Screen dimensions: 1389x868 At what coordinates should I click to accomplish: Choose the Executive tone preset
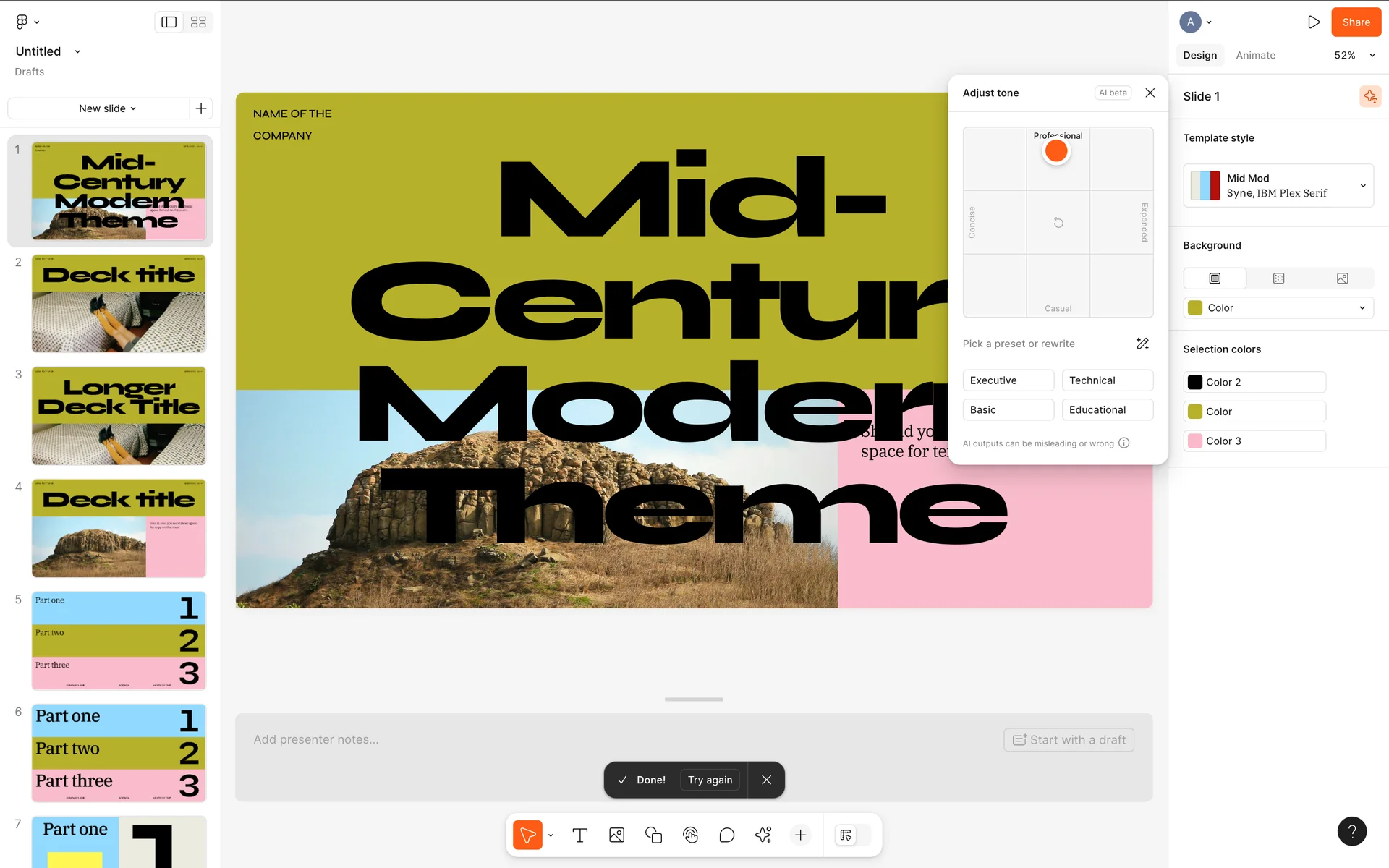coord(1008,380)
